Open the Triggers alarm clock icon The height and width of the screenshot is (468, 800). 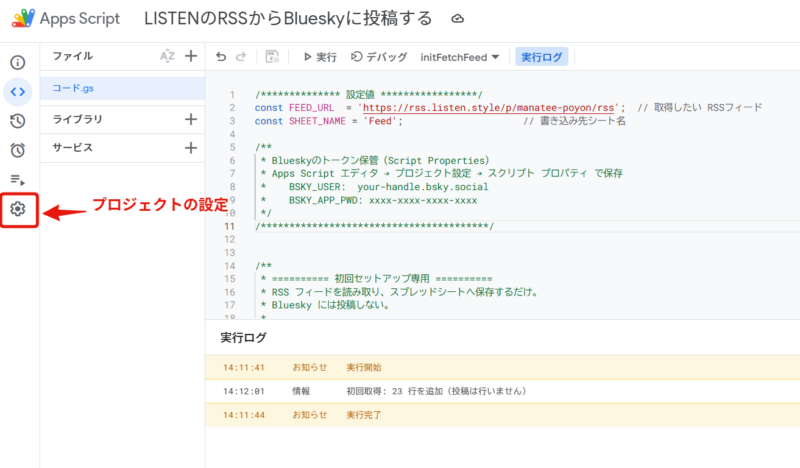coord(18,150)
